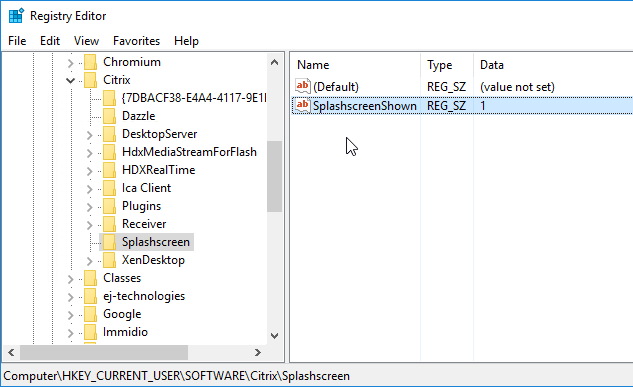Click the tree pane scroll up arrow
Viewport: 633px width, 387px height.
point(275,62)
